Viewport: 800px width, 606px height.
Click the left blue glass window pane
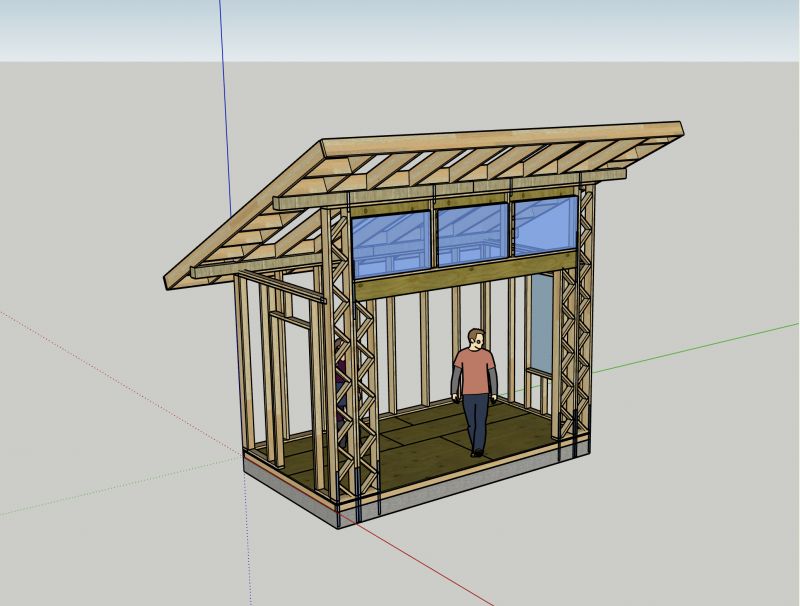pos(391,245)
